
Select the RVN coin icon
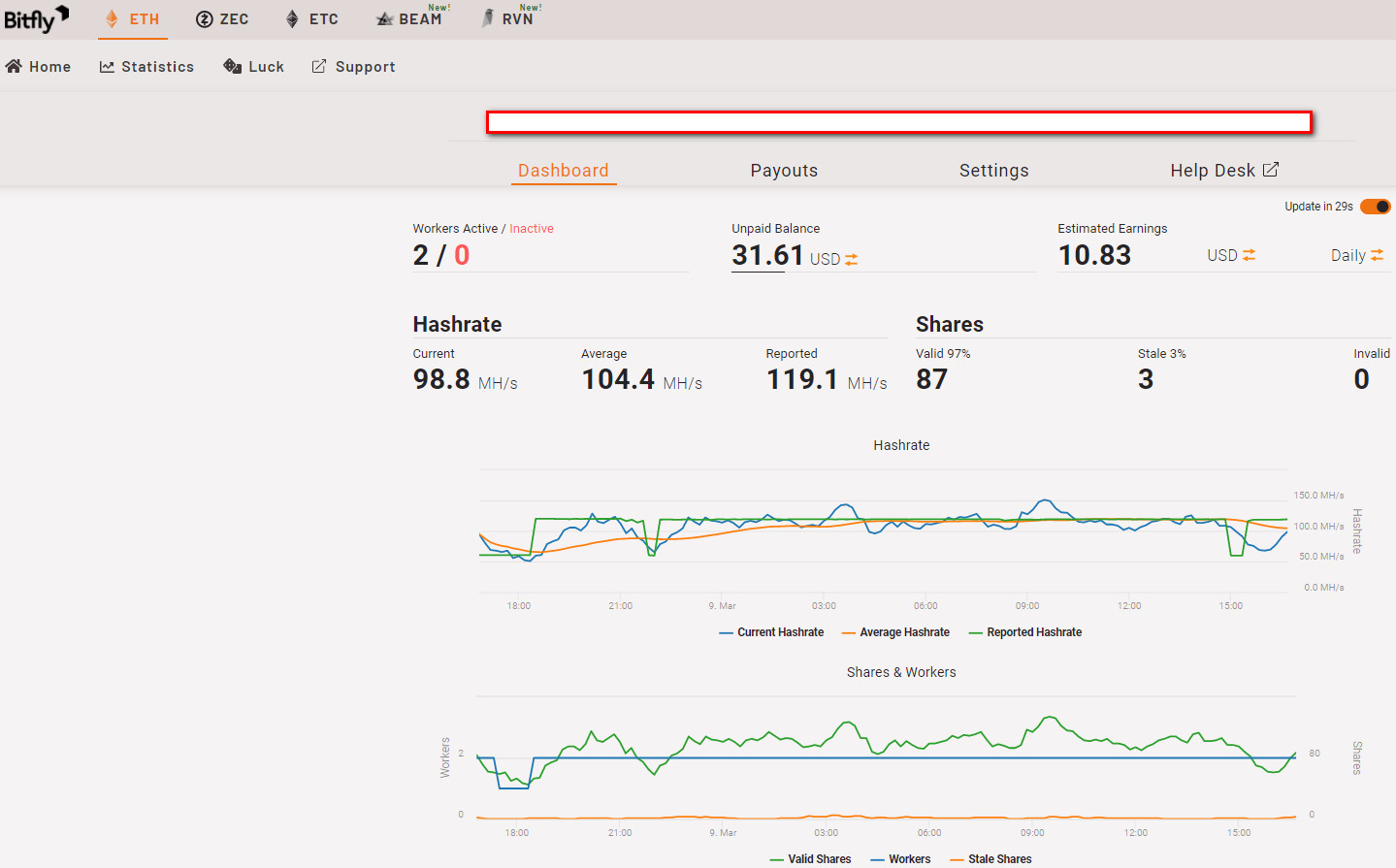tap(488, 18)
